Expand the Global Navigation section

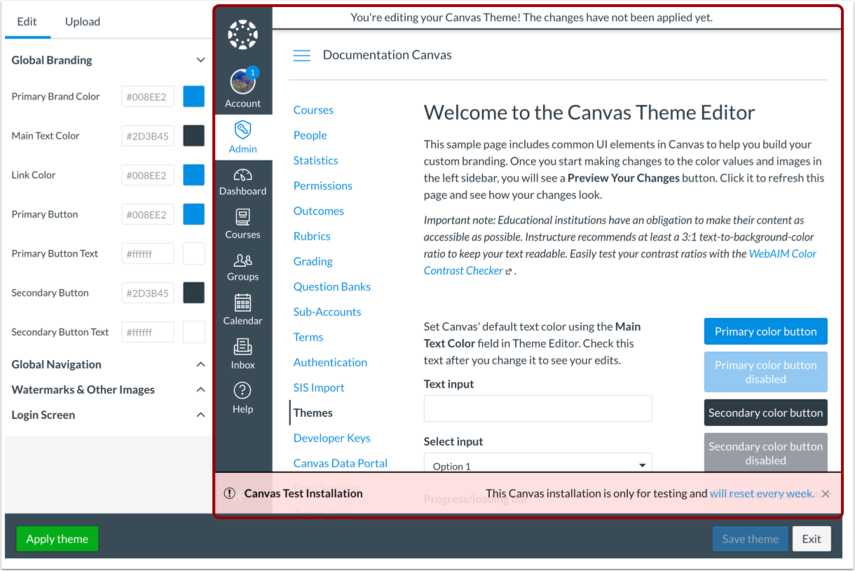coord(201,364)
